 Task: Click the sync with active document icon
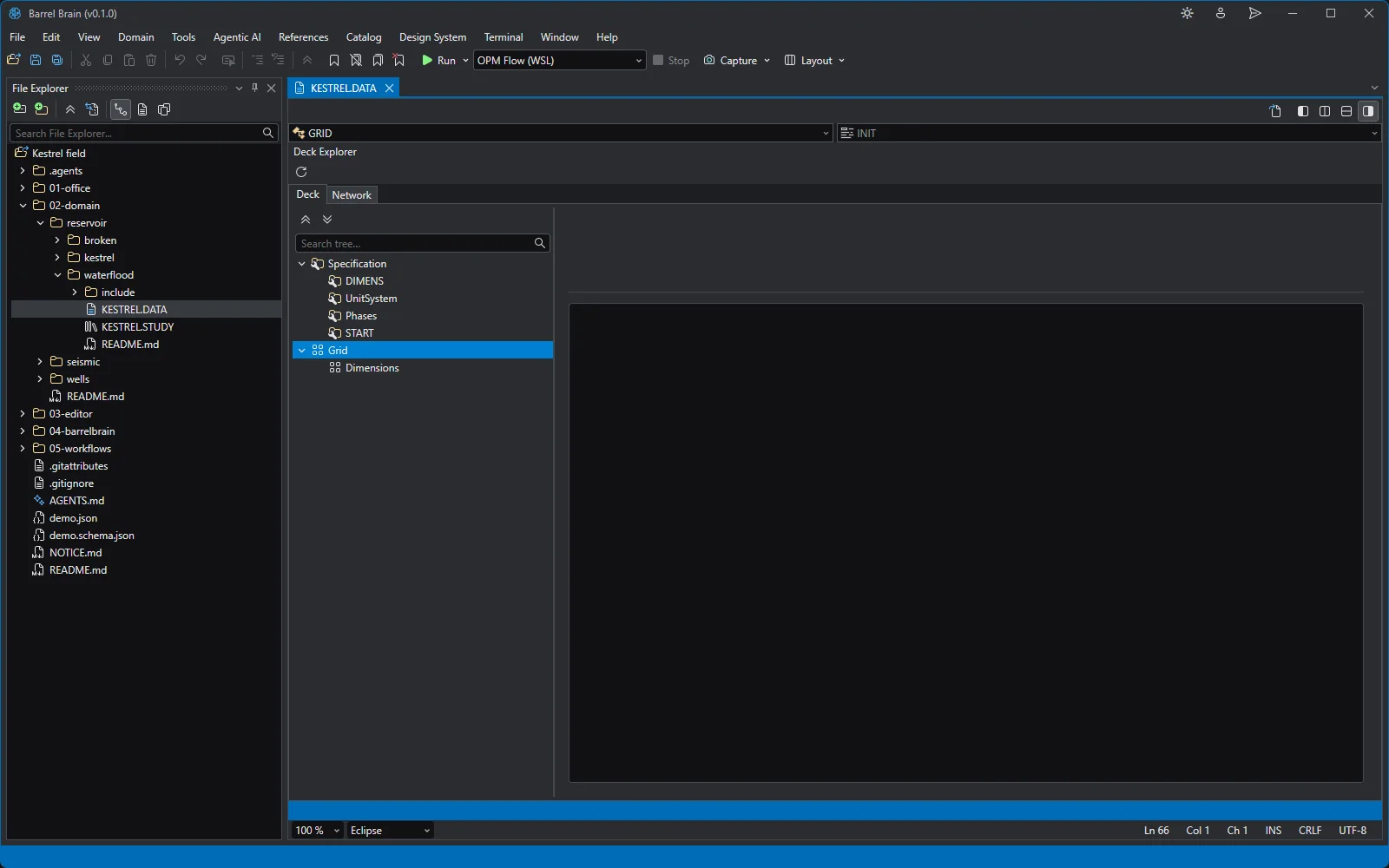pyautogui.click(x=92, y=109)
